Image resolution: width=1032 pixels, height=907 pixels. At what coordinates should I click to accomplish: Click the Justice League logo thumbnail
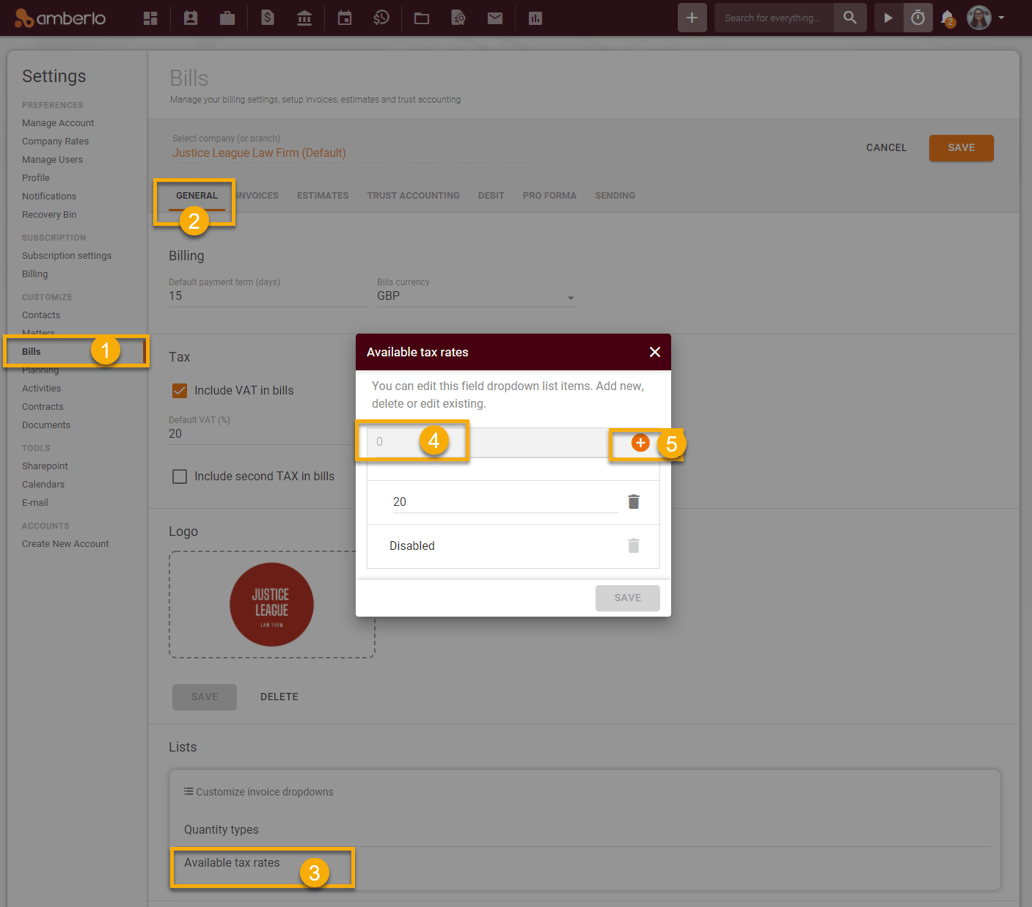271,605
